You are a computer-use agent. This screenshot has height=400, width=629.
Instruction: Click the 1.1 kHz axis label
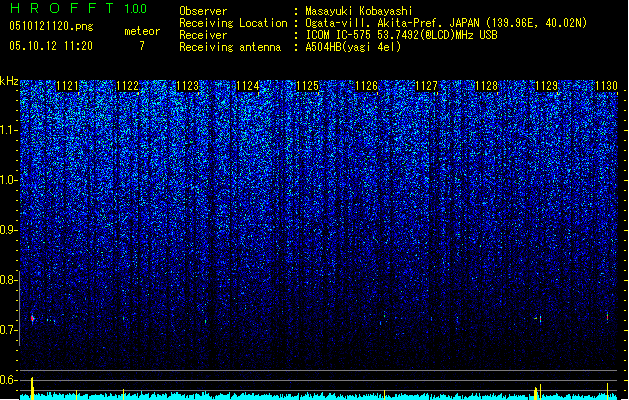pos(9,130)
